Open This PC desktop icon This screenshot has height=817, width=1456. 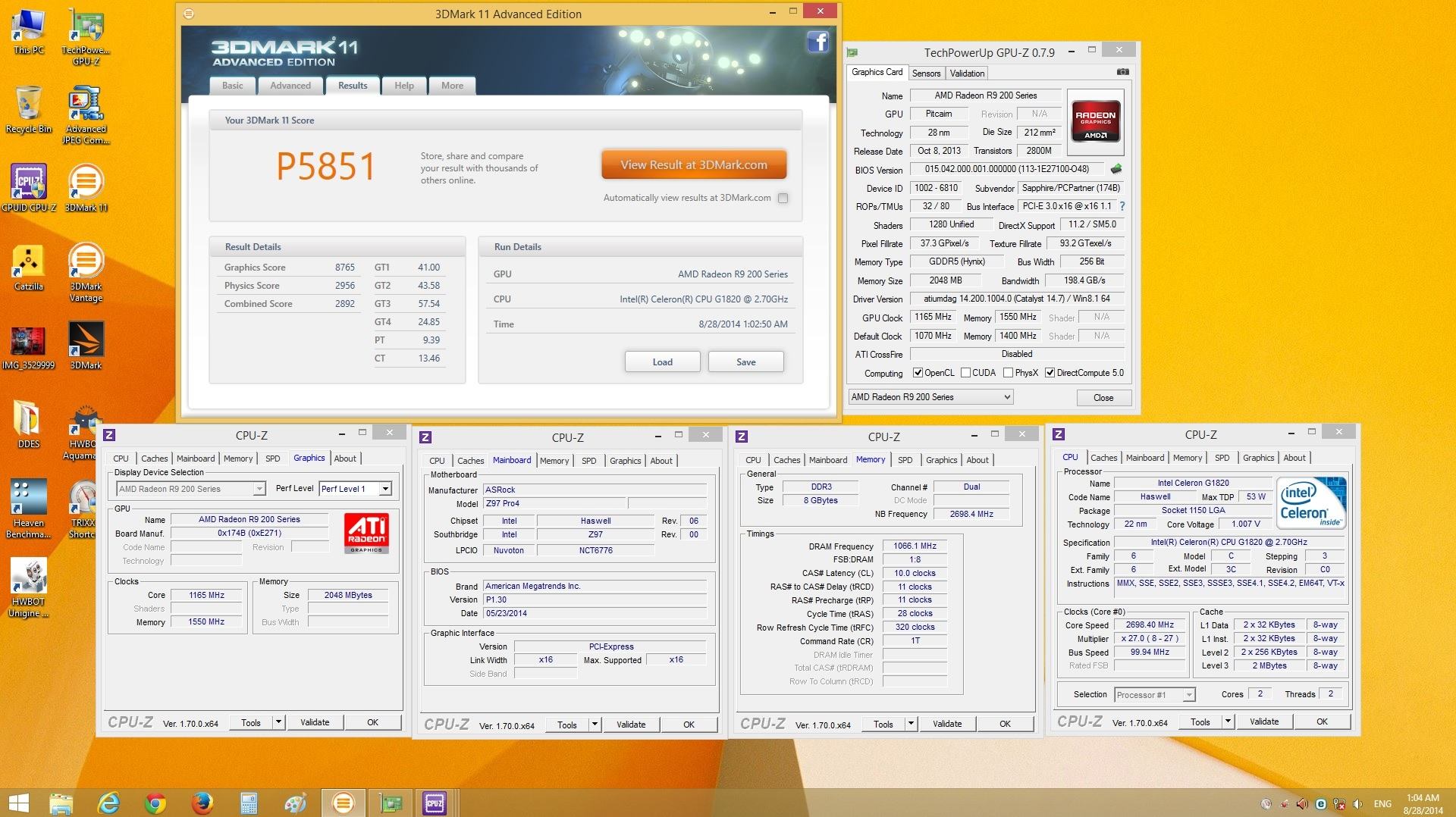[29, 31]
